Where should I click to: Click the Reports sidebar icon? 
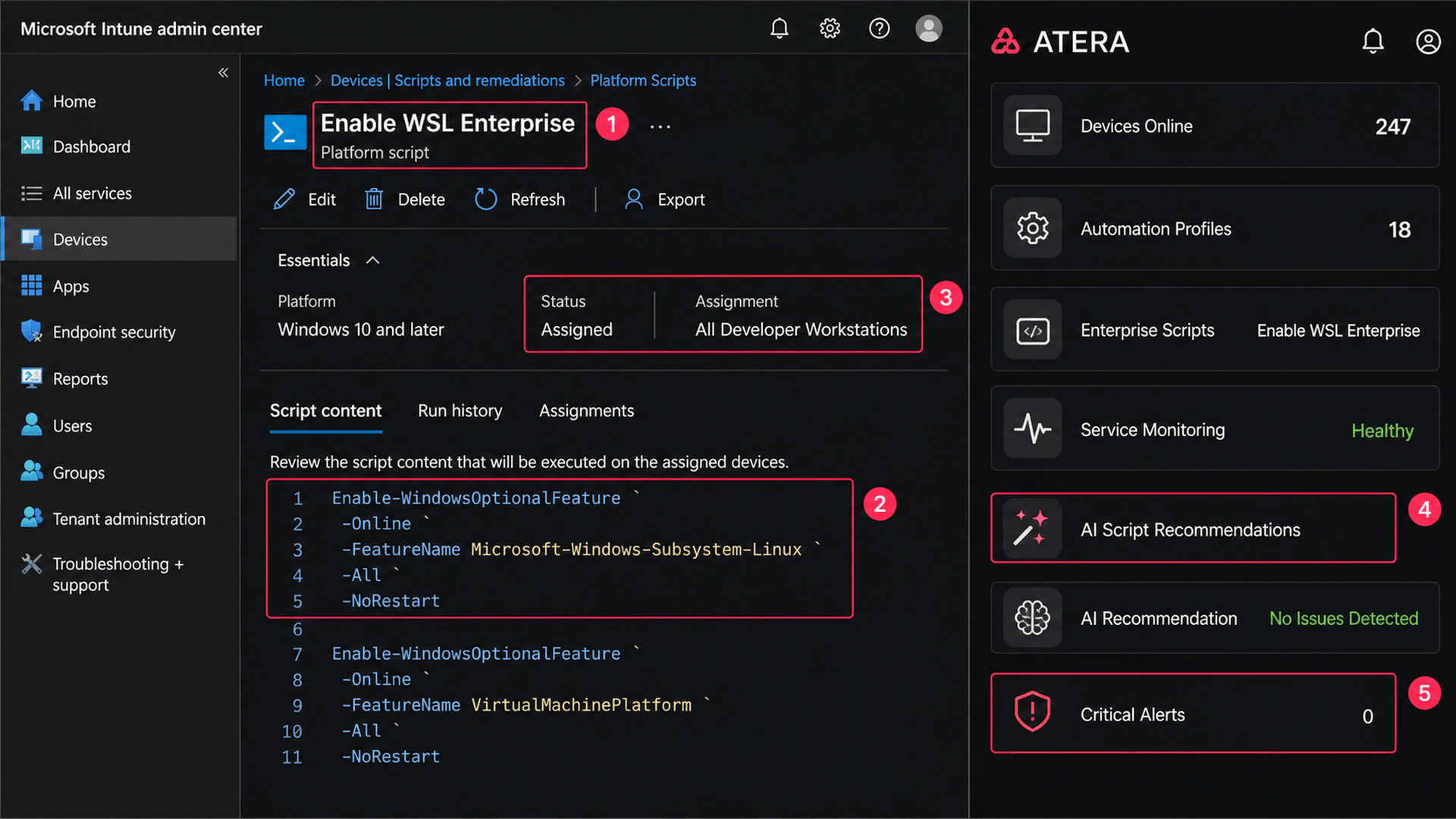click(x=31, y=378)
